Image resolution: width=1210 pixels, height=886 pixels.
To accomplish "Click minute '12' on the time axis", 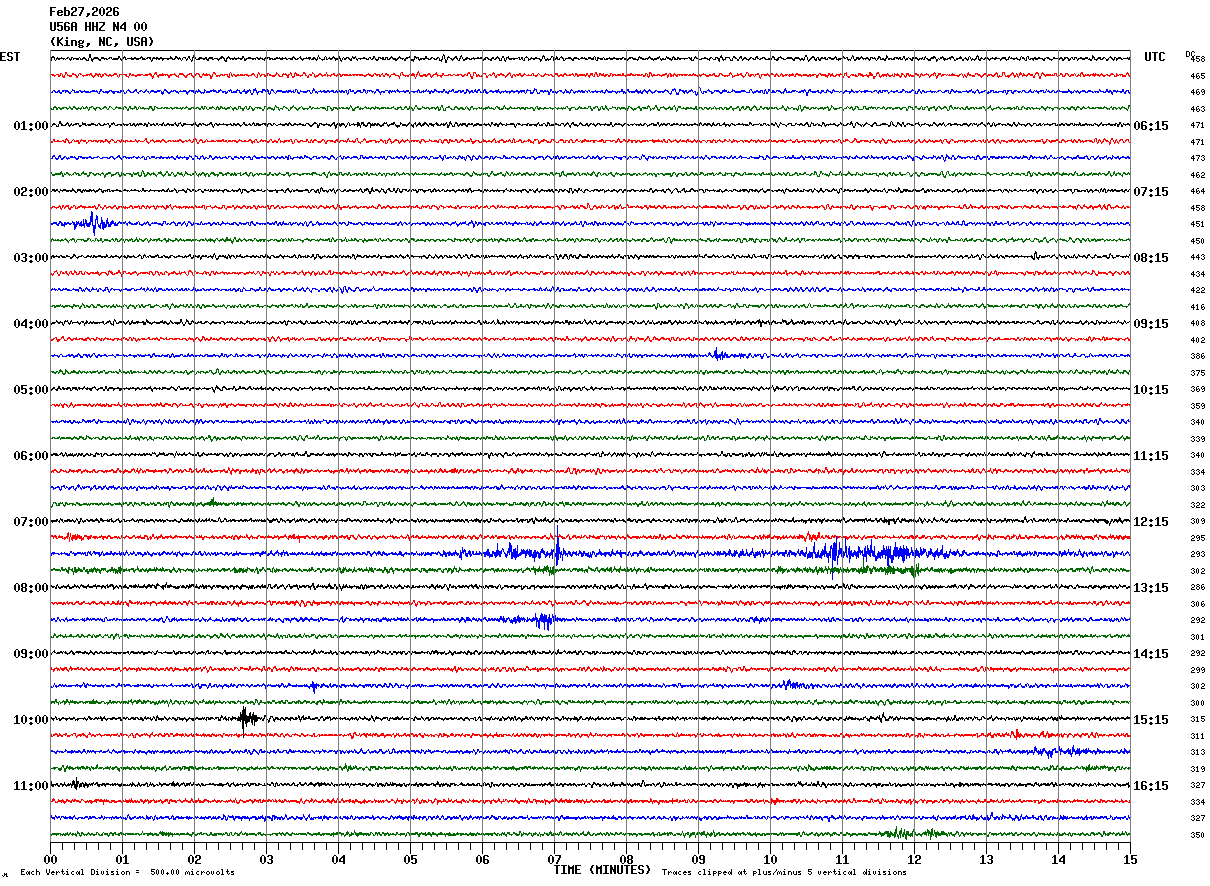I will [x=914, y=859].
